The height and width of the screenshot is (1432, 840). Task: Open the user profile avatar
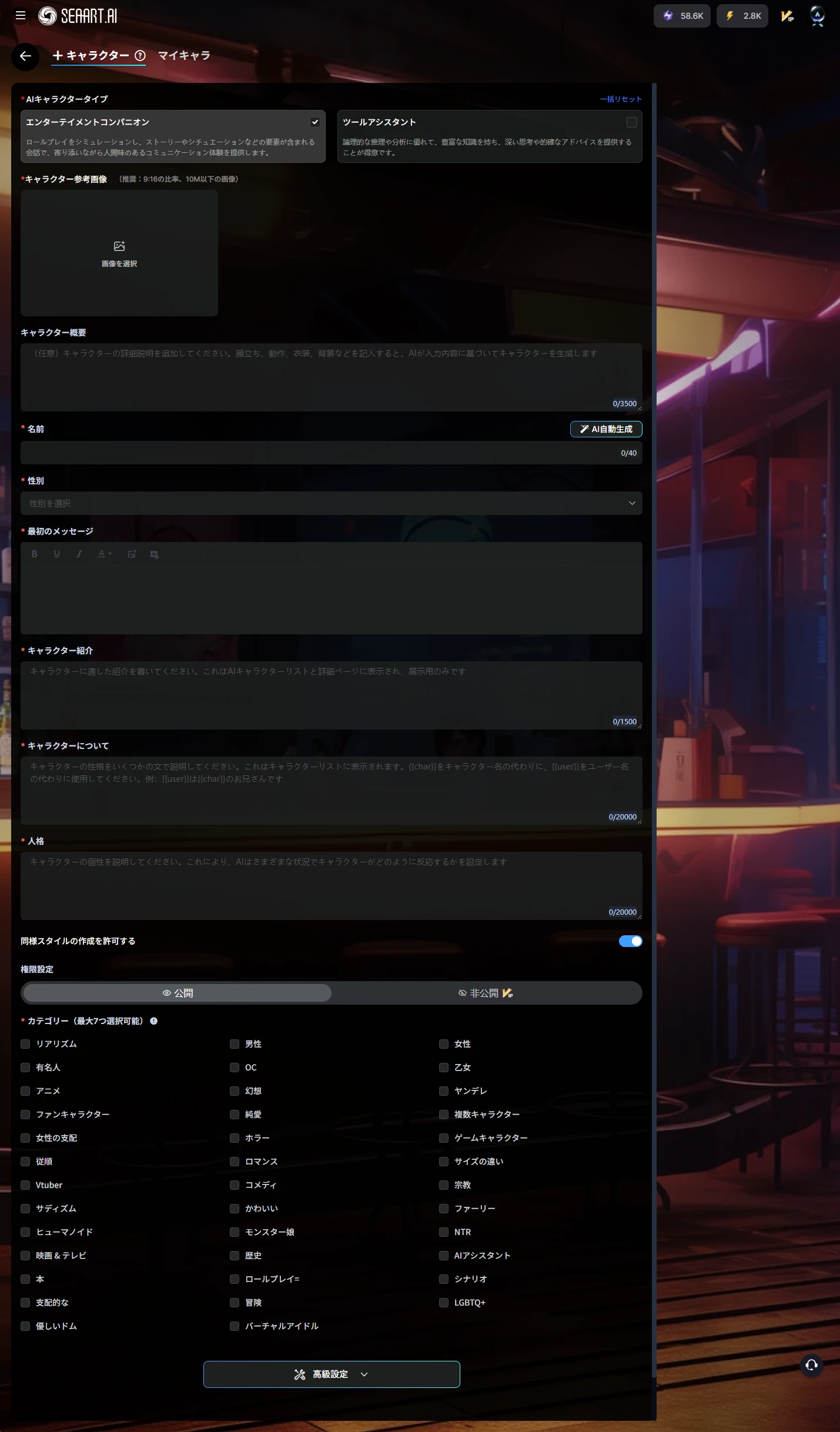[x=817, y=16]
